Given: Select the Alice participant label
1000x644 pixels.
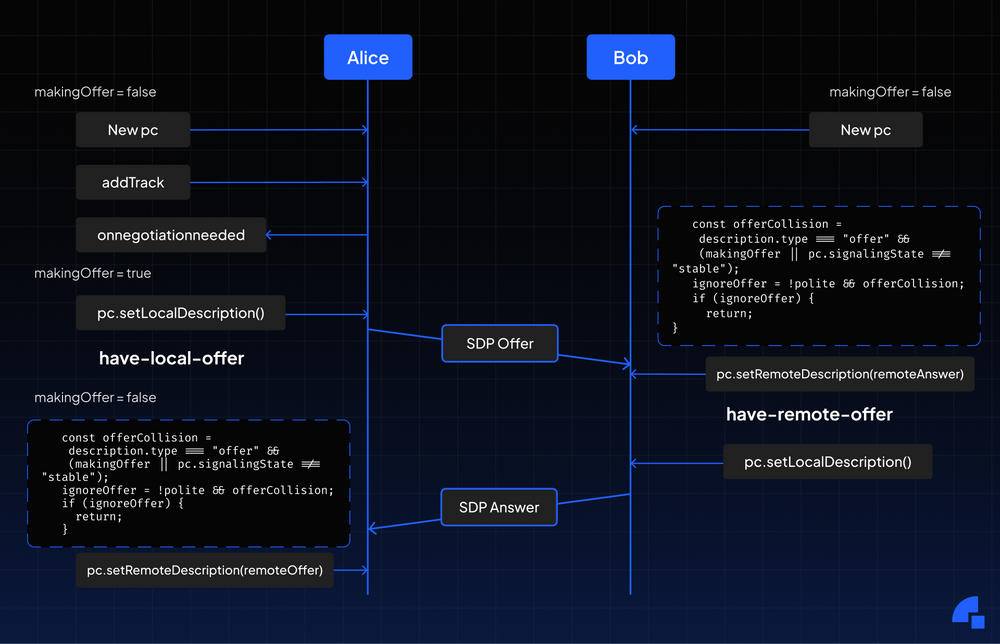Looking at the screenshot, I should pyautogui.click(x=367, y=57).
